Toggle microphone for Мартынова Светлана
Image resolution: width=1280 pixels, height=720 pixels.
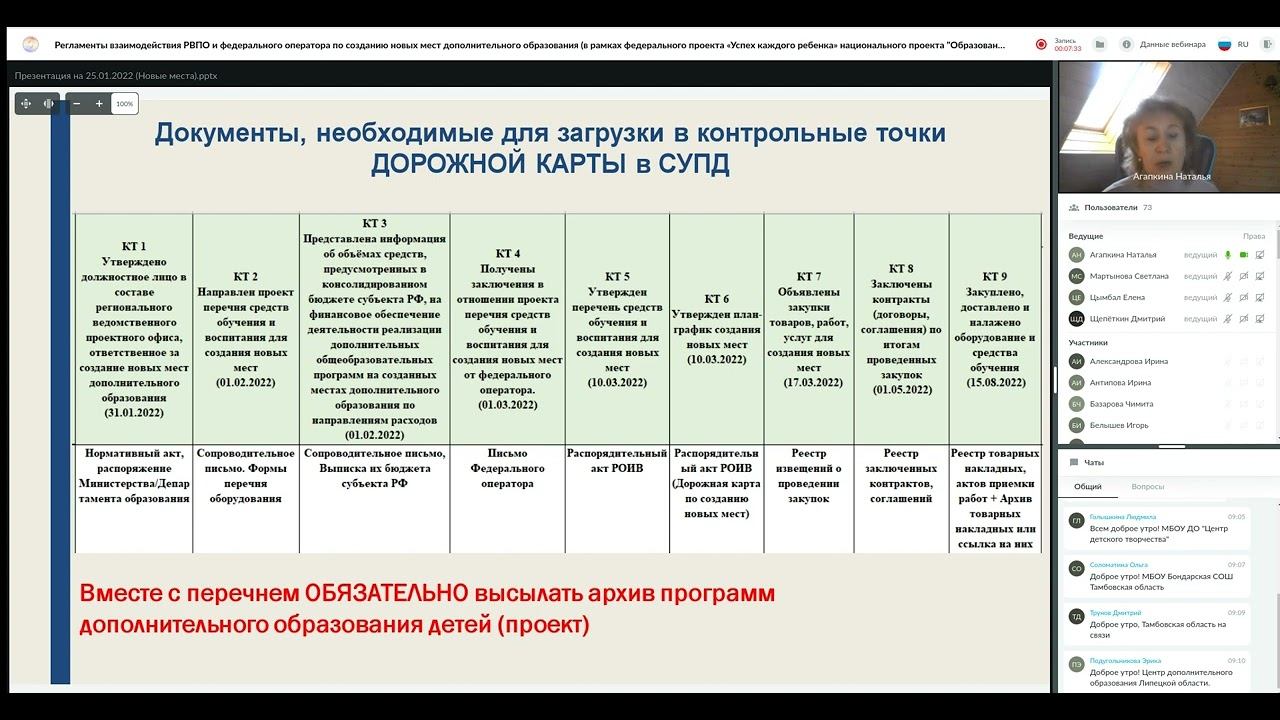(1228, 276)
